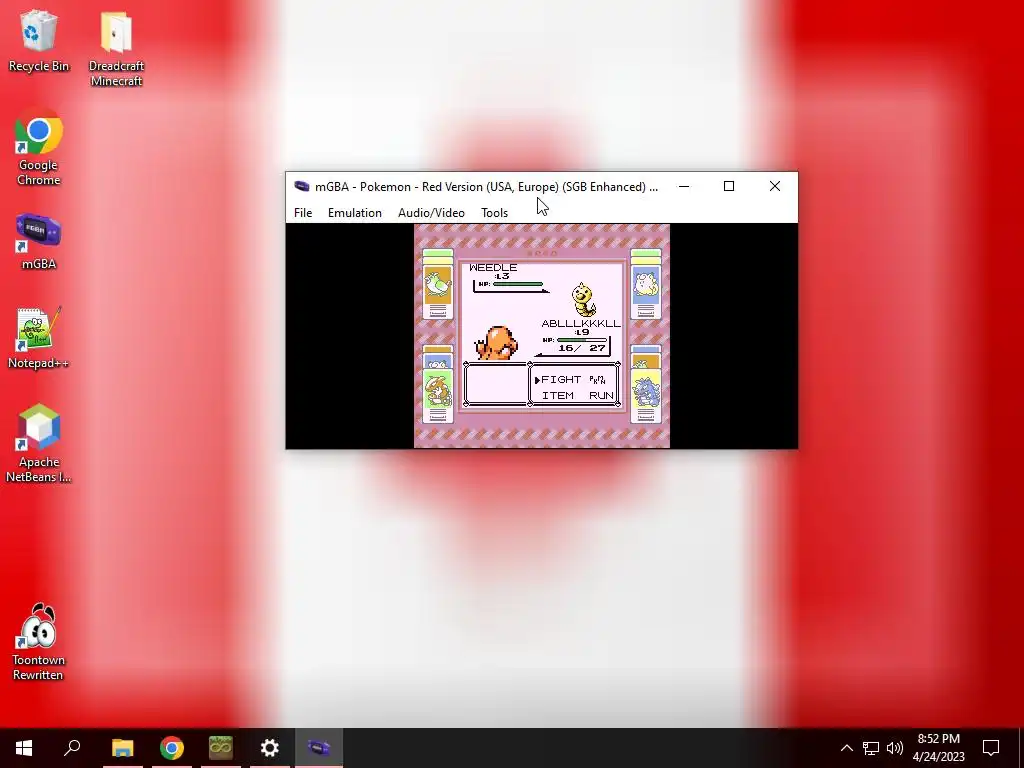Minimize the mGBA window
The height and width of the screenshot is (768, 1024).
[x=684, y=186]
